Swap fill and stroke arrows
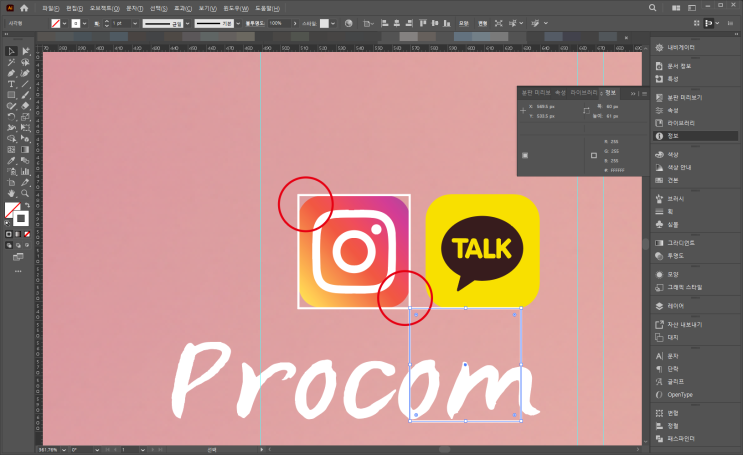This screenshot has height=455, width=743. [27, 205]
